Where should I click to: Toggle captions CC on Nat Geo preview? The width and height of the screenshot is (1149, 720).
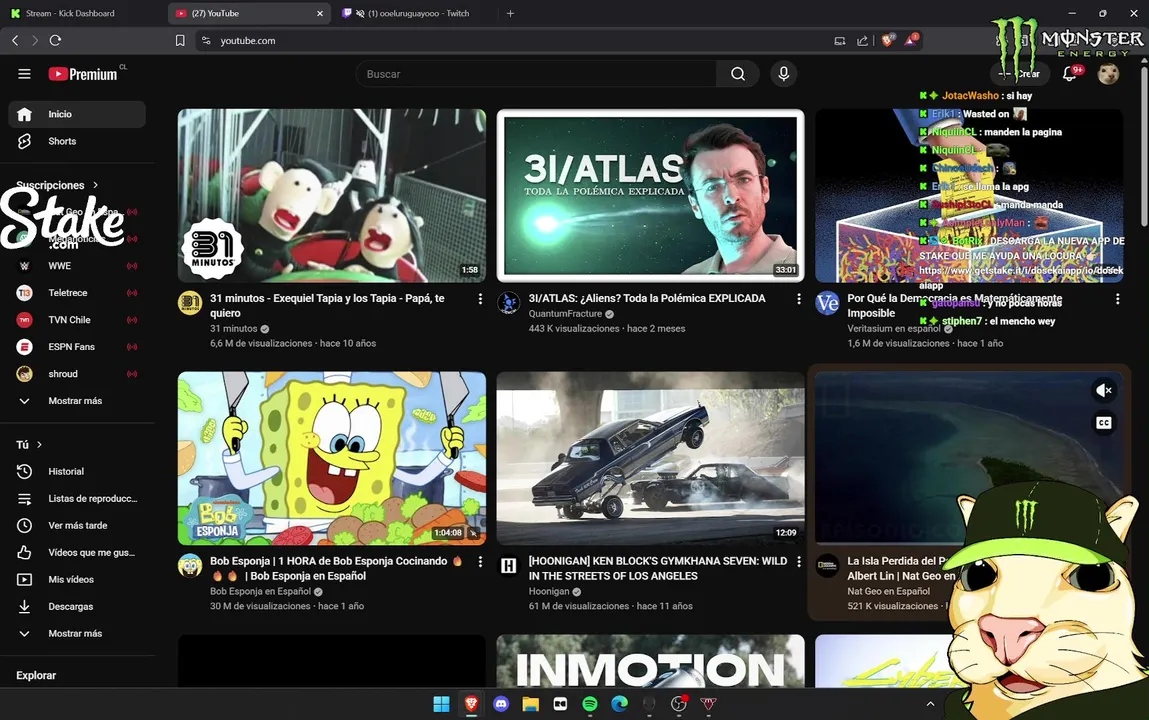point(1104,423)
